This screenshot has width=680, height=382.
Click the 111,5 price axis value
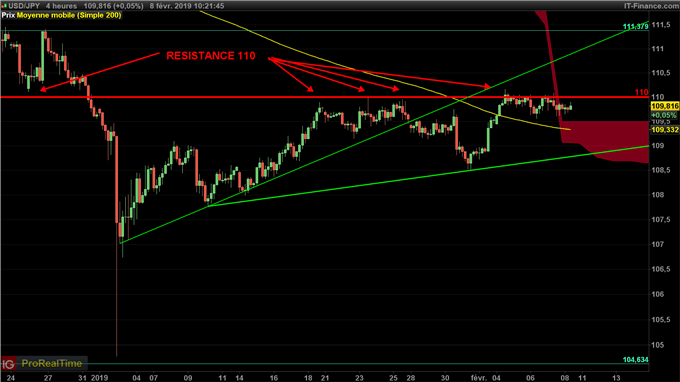click(x=661, y=25)
